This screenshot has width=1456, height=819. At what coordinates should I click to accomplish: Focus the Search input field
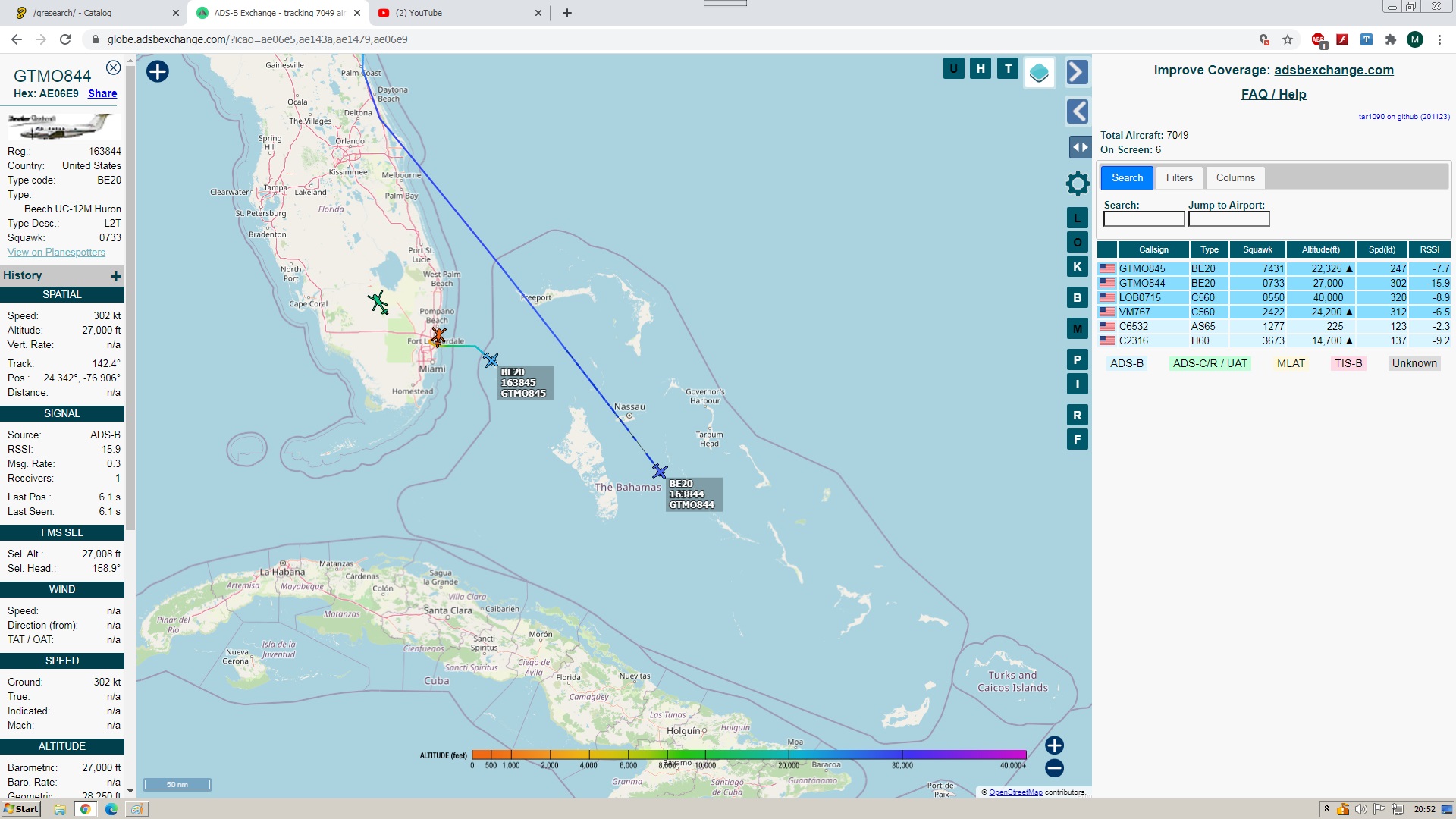pyautogui.click(x=1144, y=219)
